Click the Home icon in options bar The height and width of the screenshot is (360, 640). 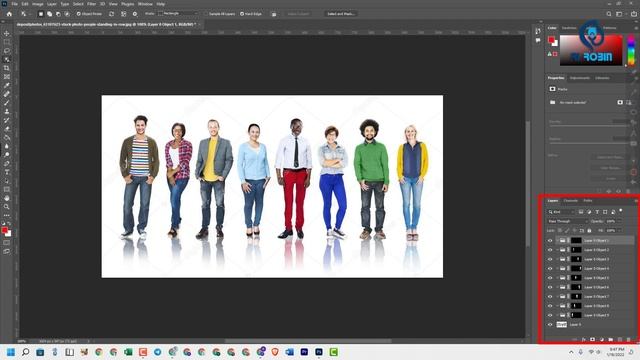tap(9, 14)
